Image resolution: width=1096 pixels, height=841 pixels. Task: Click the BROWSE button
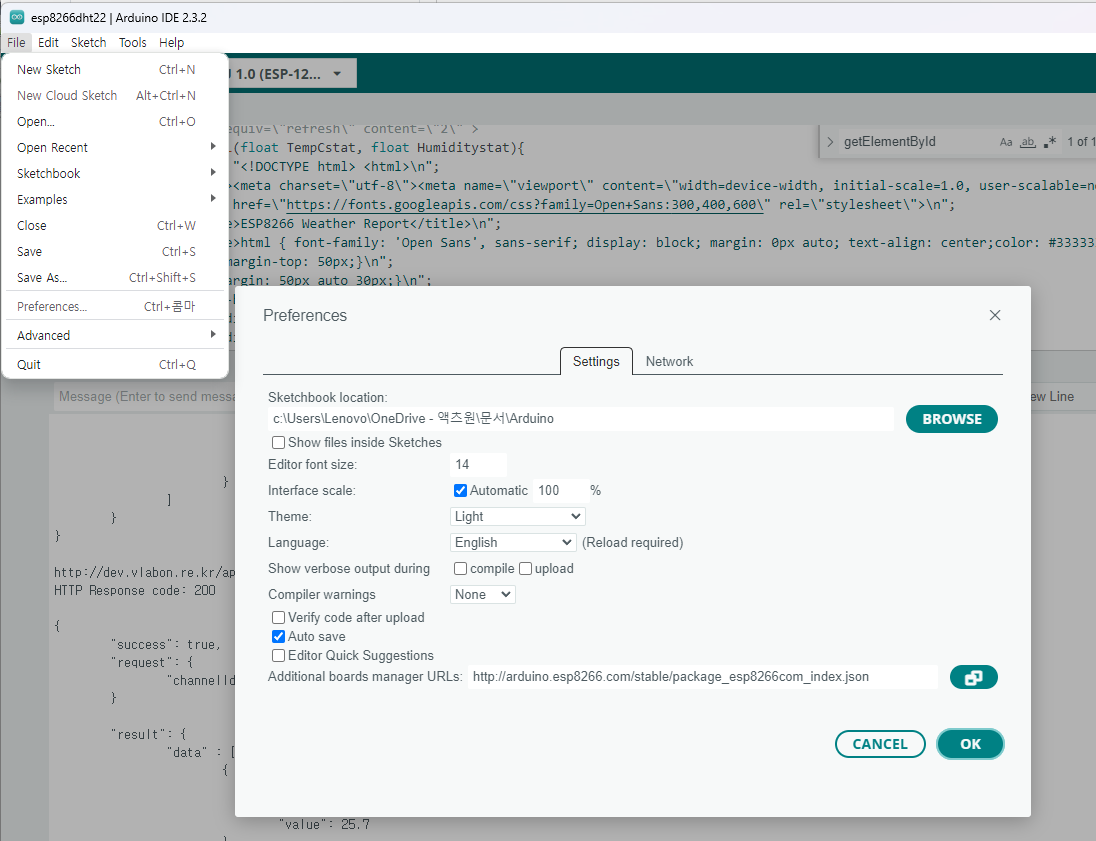(x=951, y=419)
